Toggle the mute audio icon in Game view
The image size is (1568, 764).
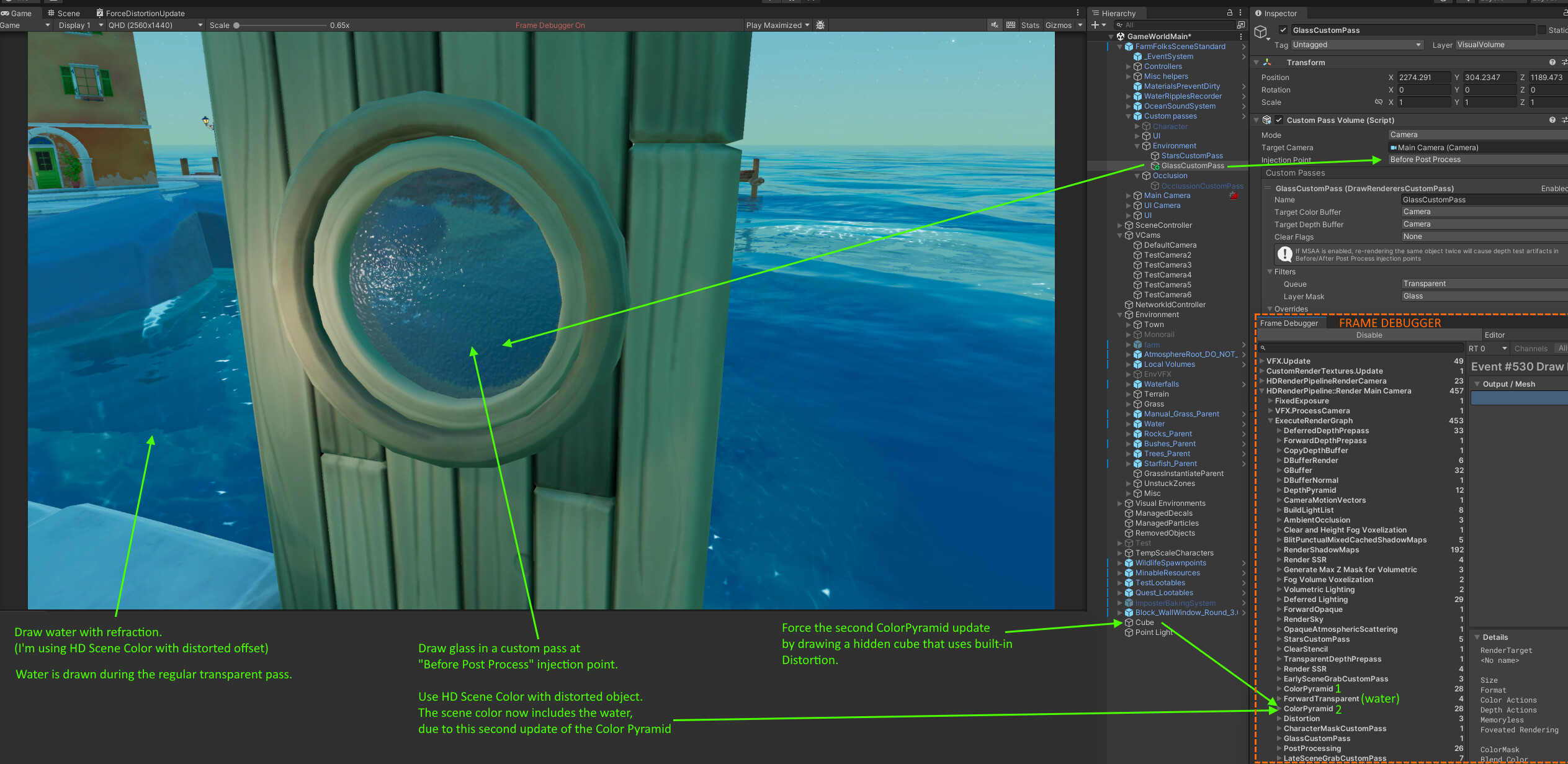[995, 25]
